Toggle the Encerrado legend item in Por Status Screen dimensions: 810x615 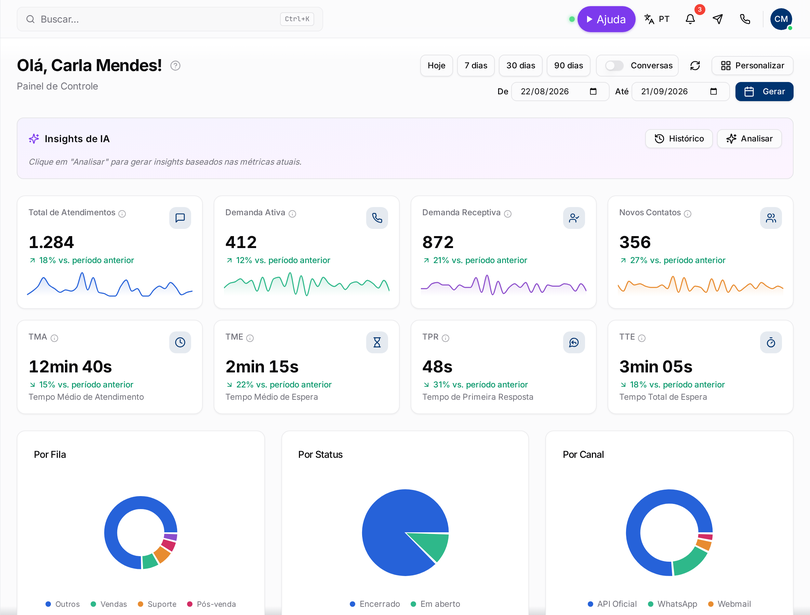[375, 604]
